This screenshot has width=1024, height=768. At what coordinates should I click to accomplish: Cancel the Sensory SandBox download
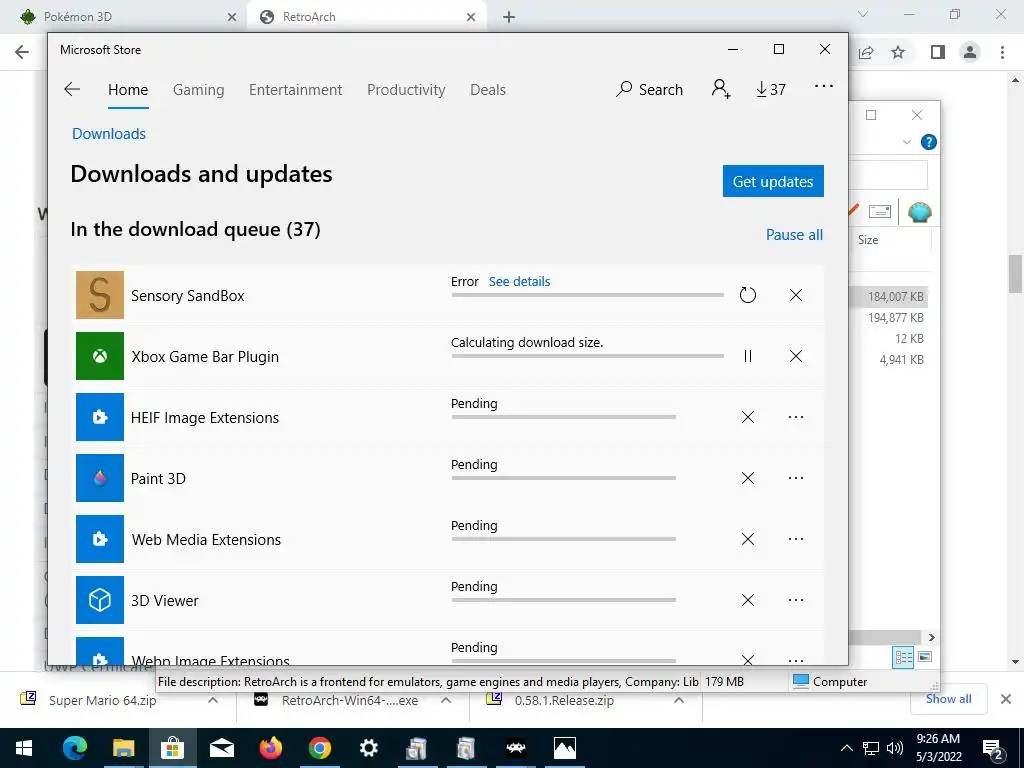pyautogui.click(x=795, y=295)
